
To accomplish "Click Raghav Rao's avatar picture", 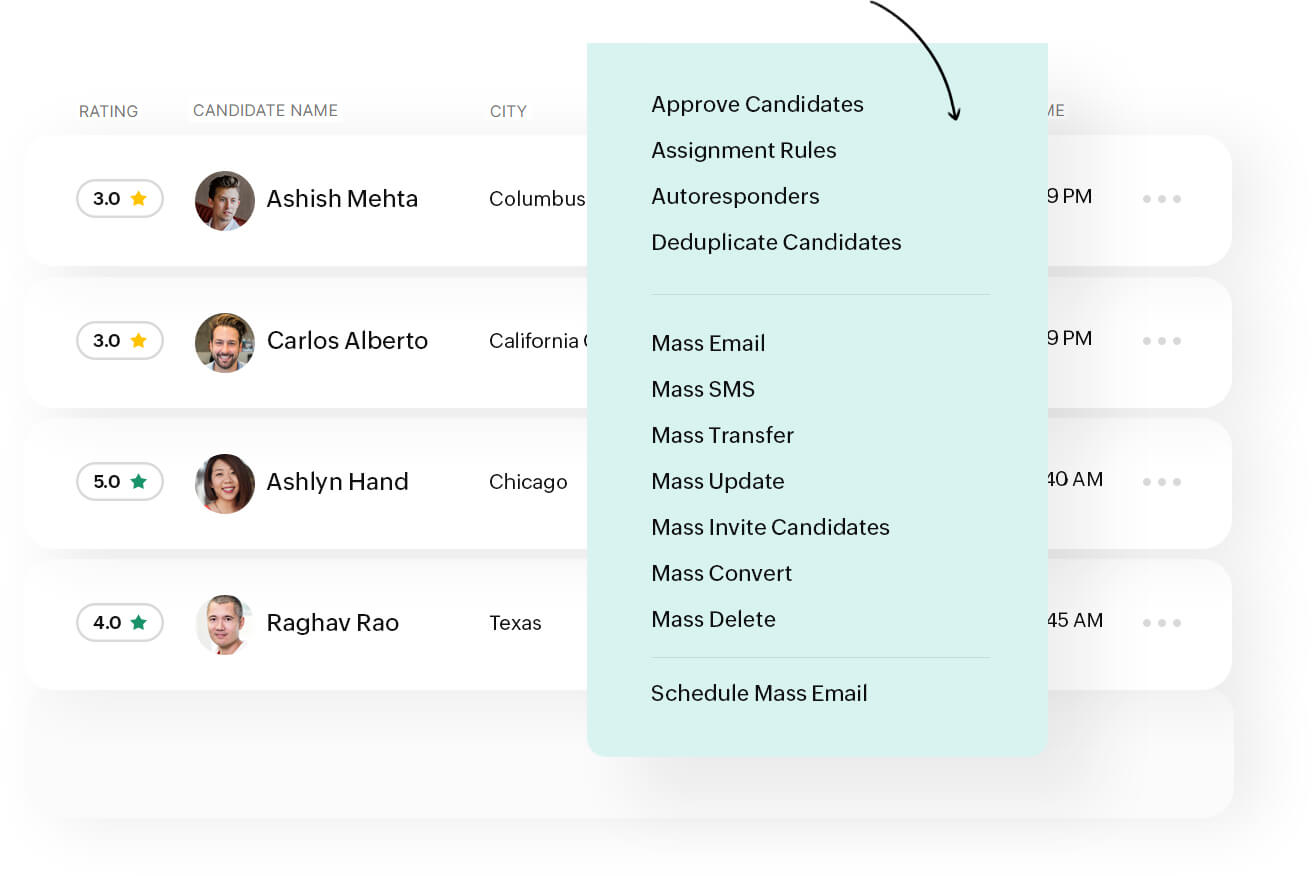I will tap(224, 624).
